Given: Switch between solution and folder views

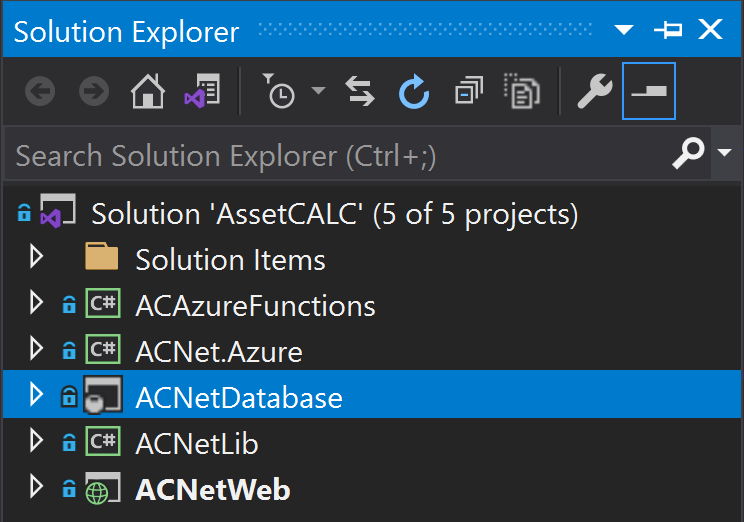Looking at the screenshot, I should click(x=202, y=91).
